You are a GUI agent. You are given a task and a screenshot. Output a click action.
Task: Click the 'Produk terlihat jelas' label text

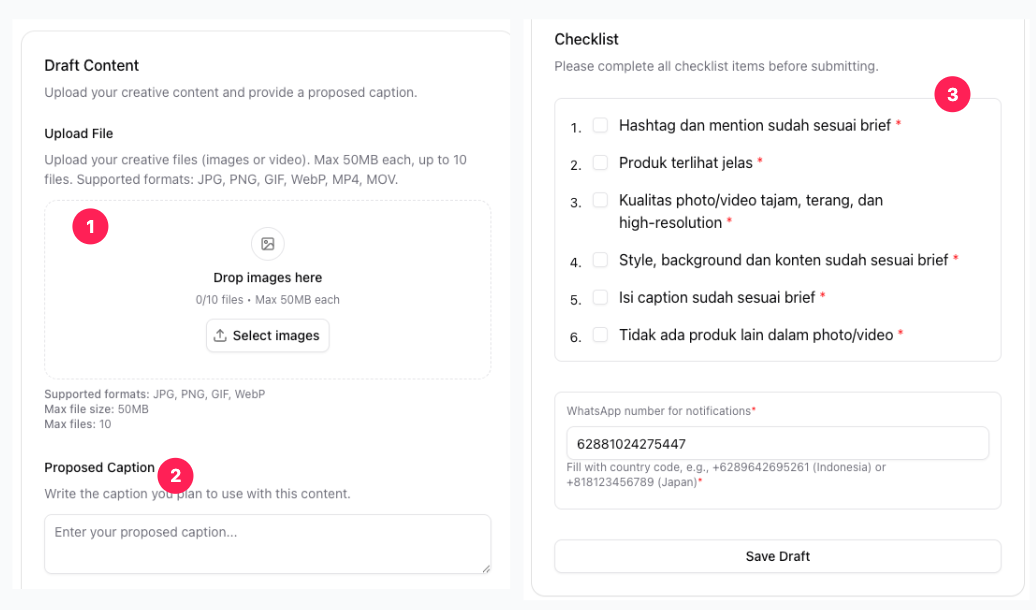click(686, 163)
